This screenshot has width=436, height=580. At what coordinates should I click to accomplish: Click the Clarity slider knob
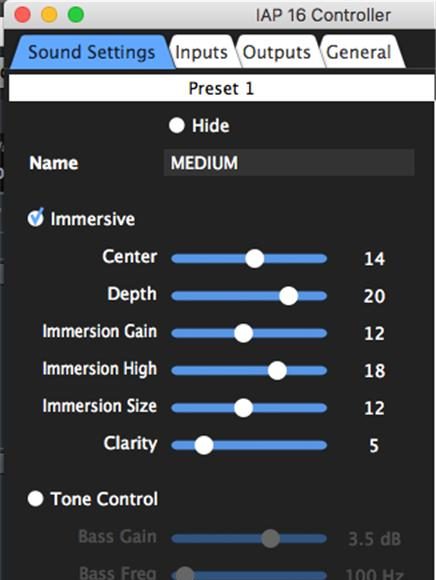[x=204, y=445]
